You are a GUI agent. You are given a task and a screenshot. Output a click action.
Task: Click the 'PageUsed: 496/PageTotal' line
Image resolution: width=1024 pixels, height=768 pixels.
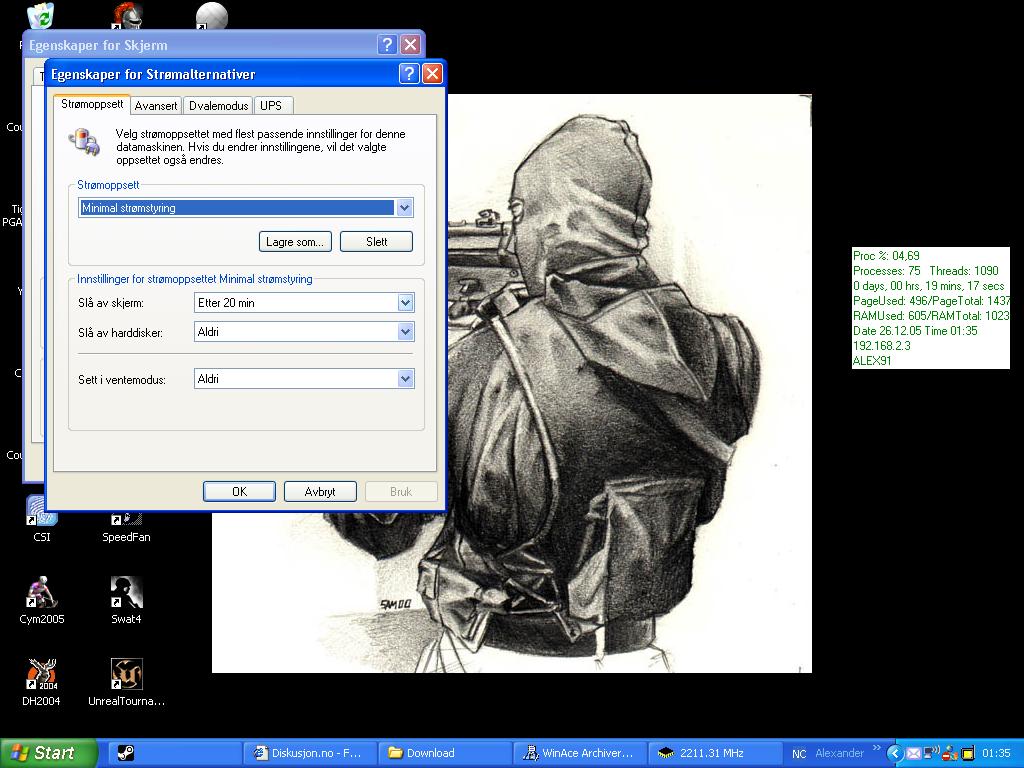tap(931, 300)
